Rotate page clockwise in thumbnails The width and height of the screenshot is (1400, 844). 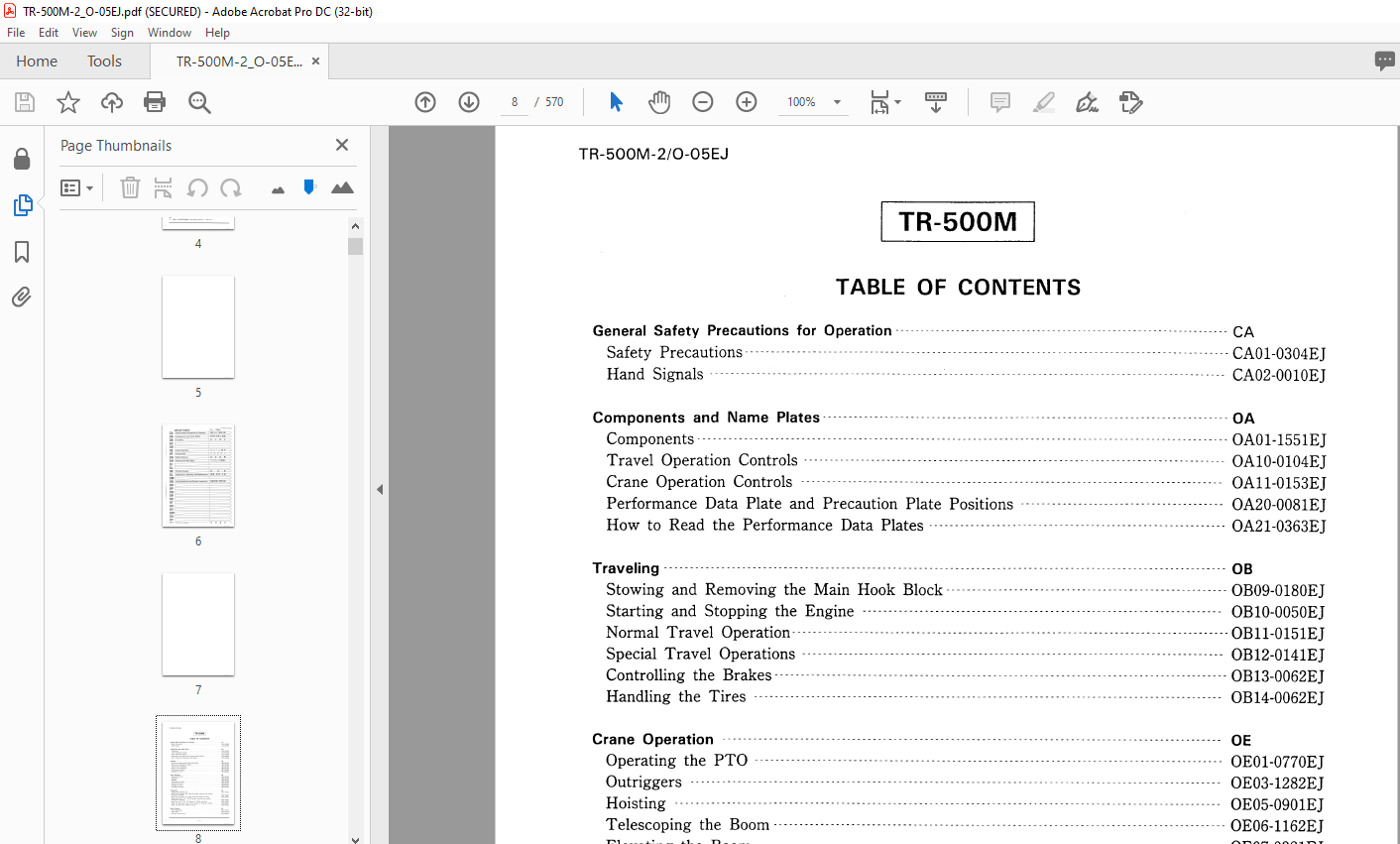pos(231,187)
